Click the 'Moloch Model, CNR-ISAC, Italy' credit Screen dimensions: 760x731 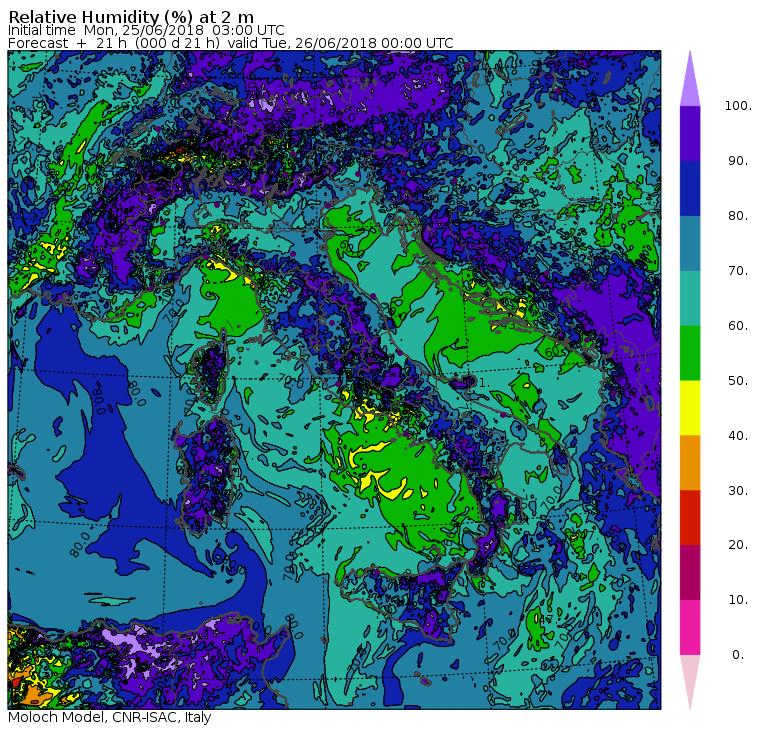[x=110, y=717]
